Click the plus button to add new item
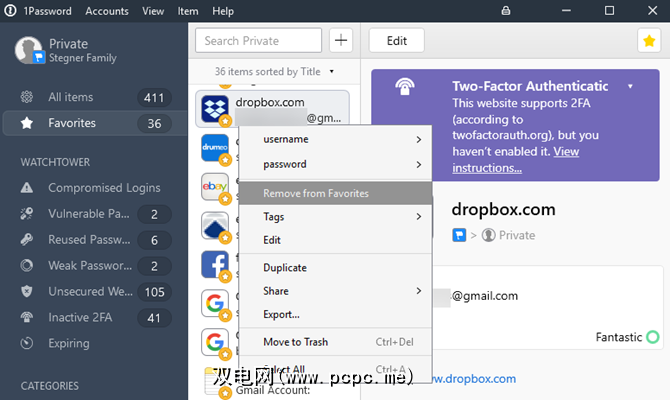Screen dimensions: 670x400 click(341, 41)
